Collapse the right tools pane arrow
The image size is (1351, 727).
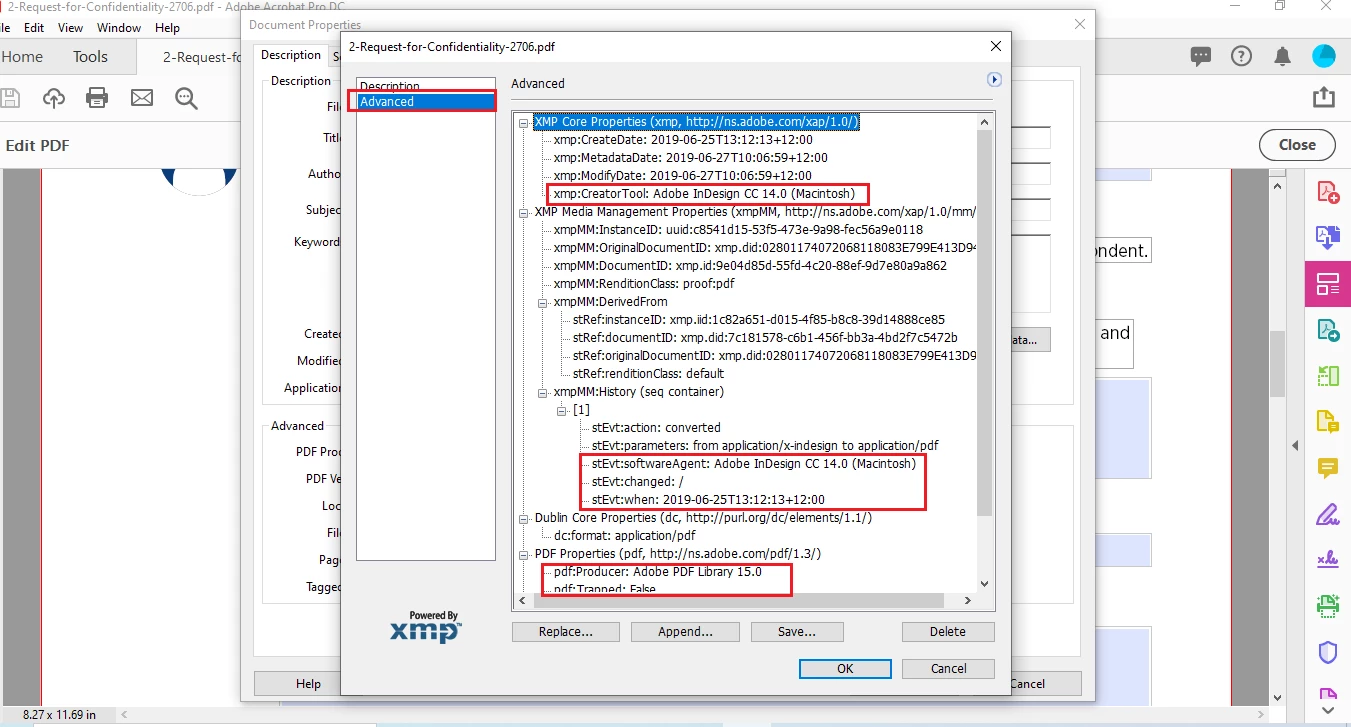(1295, 446)
